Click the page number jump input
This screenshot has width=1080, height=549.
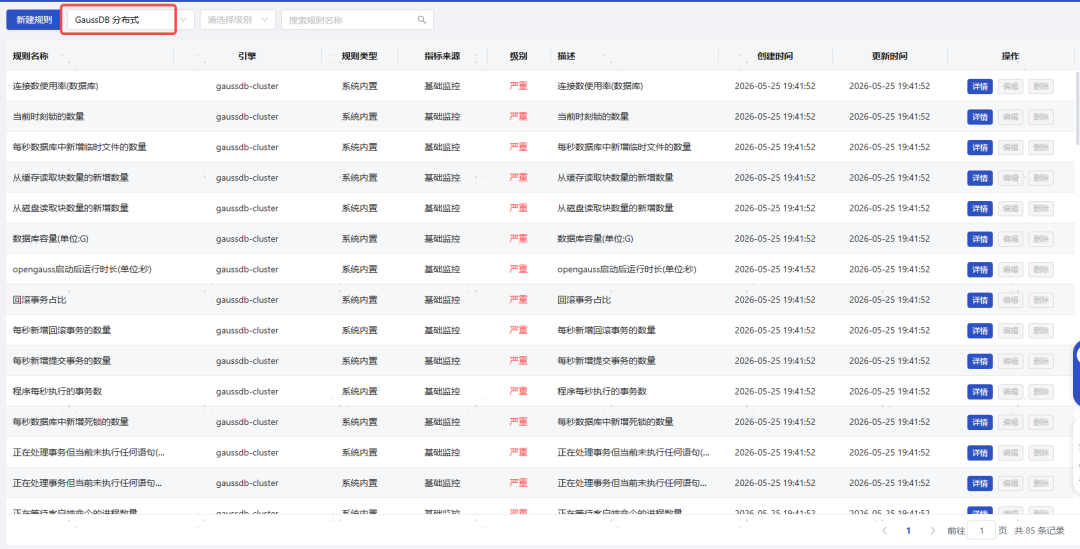tap(982, 530)
